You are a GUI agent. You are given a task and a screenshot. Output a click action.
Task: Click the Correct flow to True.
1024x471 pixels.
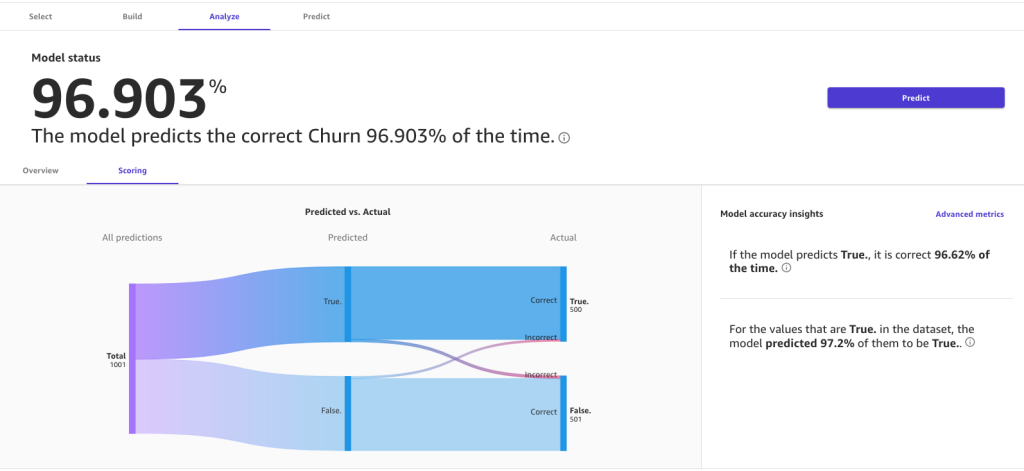543,300
